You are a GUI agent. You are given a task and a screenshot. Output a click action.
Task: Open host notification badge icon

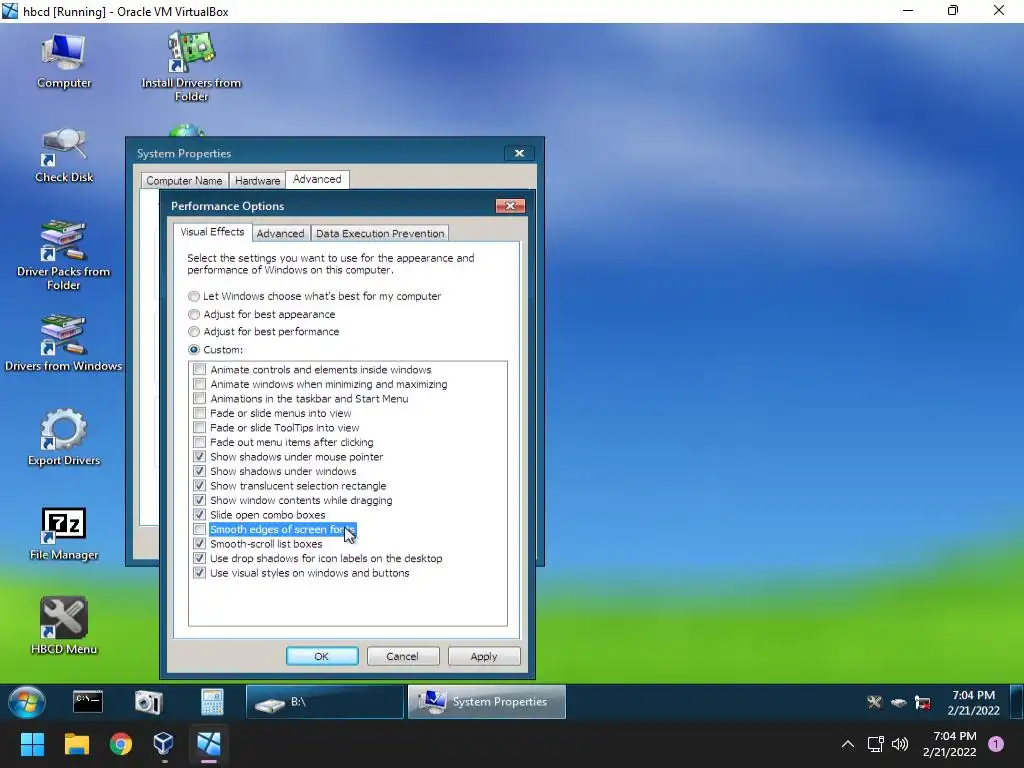coord(996,744)
